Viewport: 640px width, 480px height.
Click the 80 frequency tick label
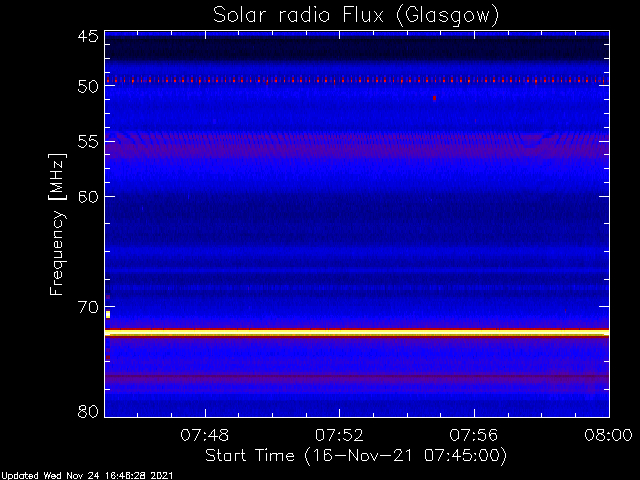[88, 411]
